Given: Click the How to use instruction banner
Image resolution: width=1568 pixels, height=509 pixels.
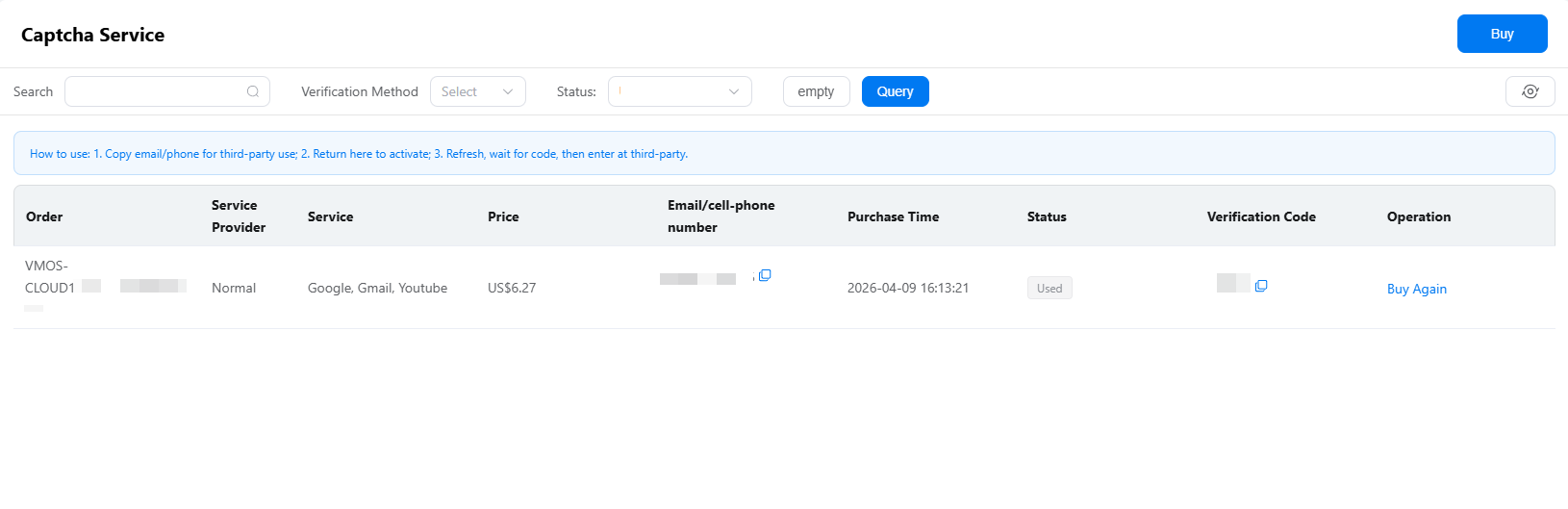Looking at the screenshot, I should click(x=359, y=154).
